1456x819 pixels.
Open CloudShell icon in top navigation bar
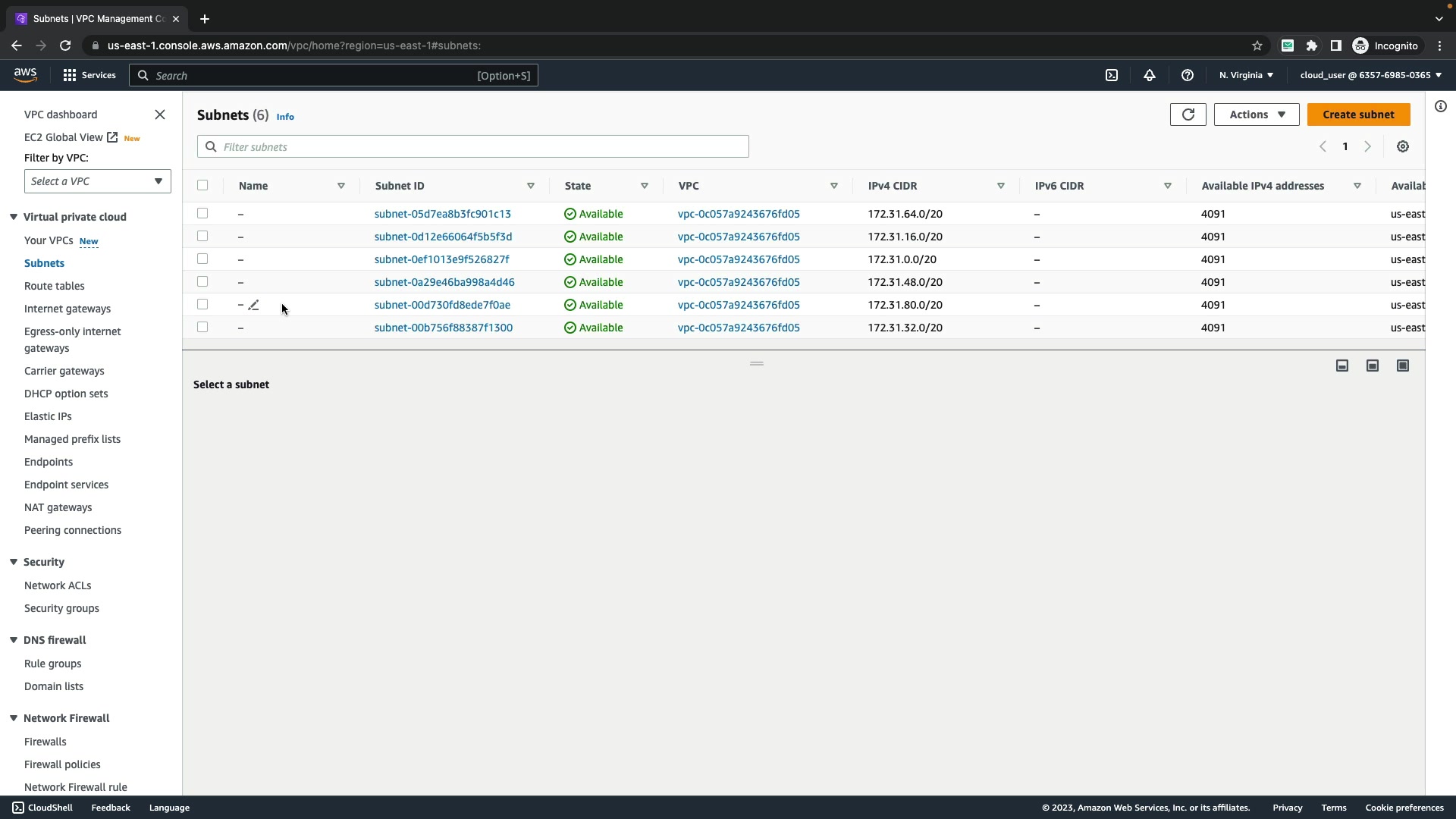coord(1112,75)
